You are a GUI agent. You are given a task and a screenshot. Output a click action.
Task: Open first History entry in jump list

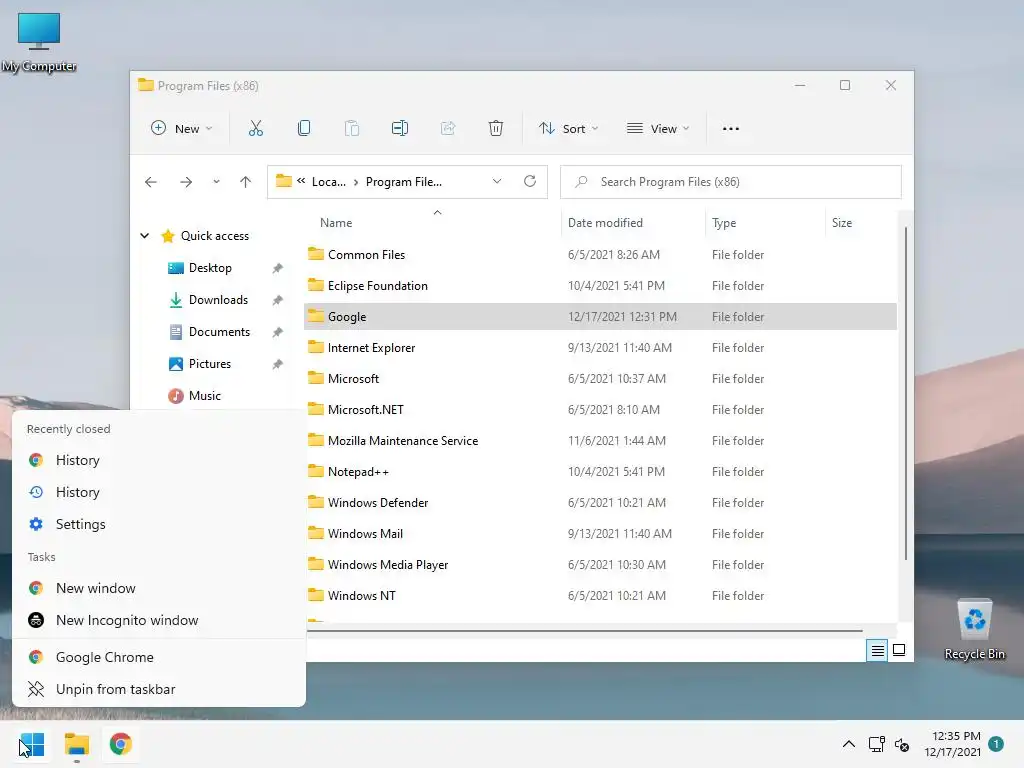tap(159, 460)
